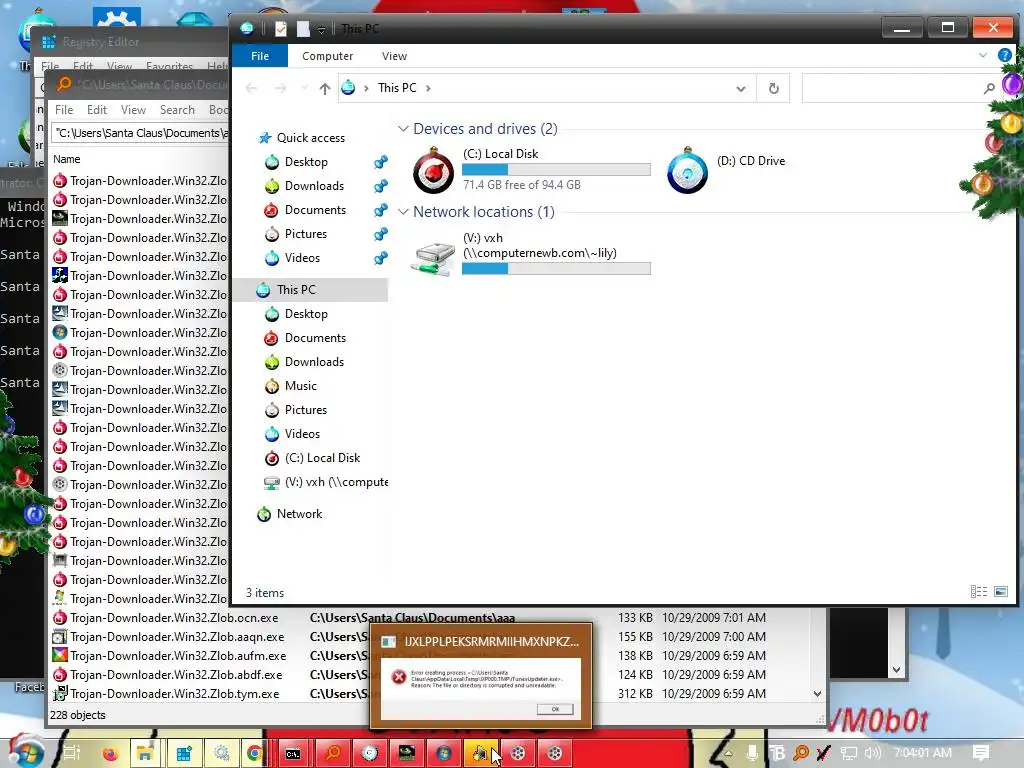This screenshot has height=768, width=1024.
Task: Open Explorer help question mark icon
Action: pos(1004,56)
